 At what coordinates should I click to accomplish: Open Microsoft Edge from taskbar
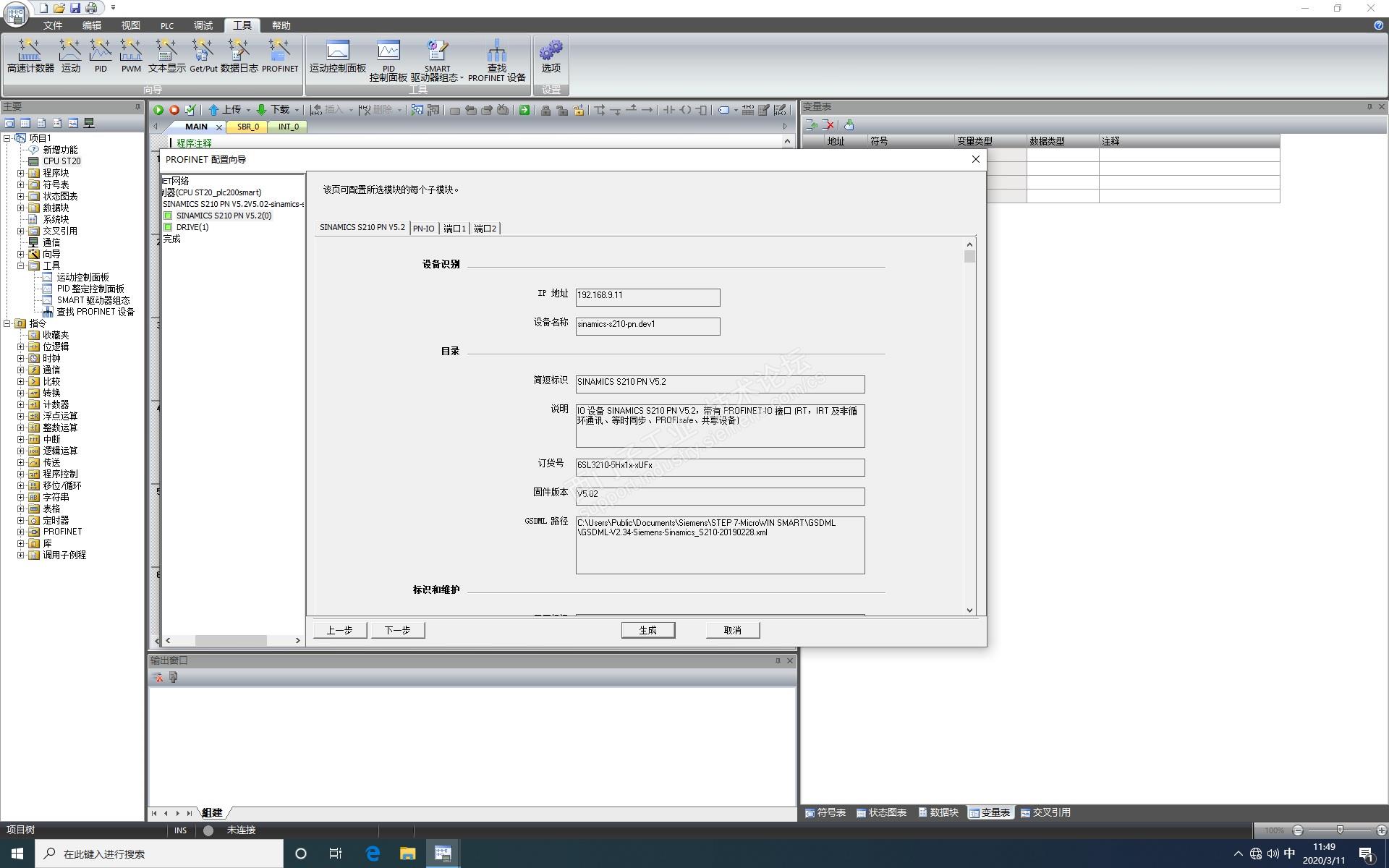[373, 854]
